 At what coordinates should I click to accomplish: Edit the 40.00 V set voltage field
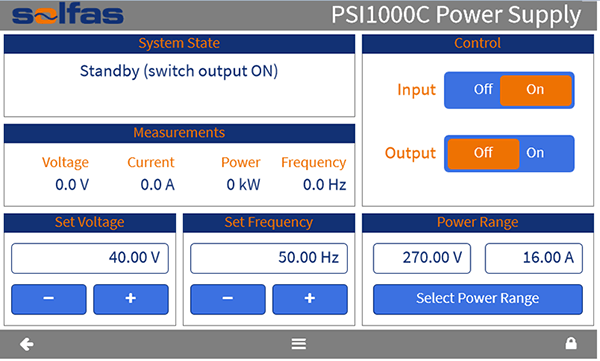pyautogui.click(x=90, y=258)
